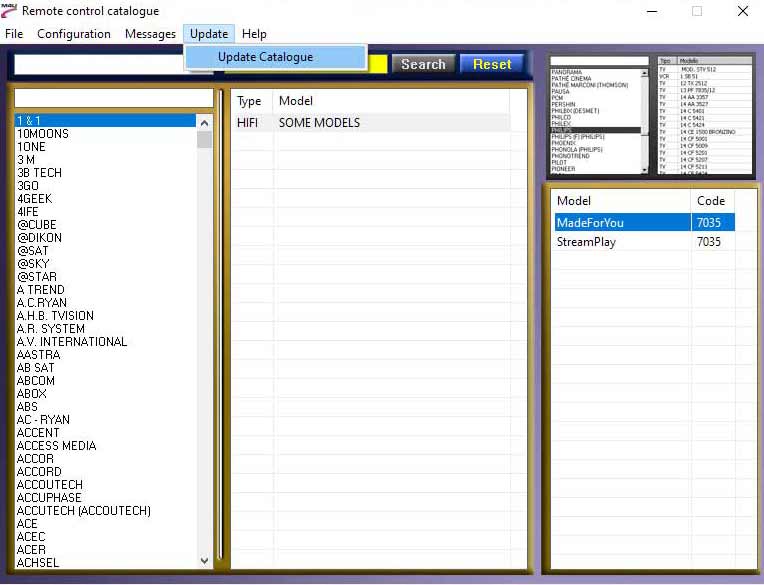Image resolution: width=764 pixels, height=585 pixels.
Task: Click the brand filter input field
Action: point(113,98)
